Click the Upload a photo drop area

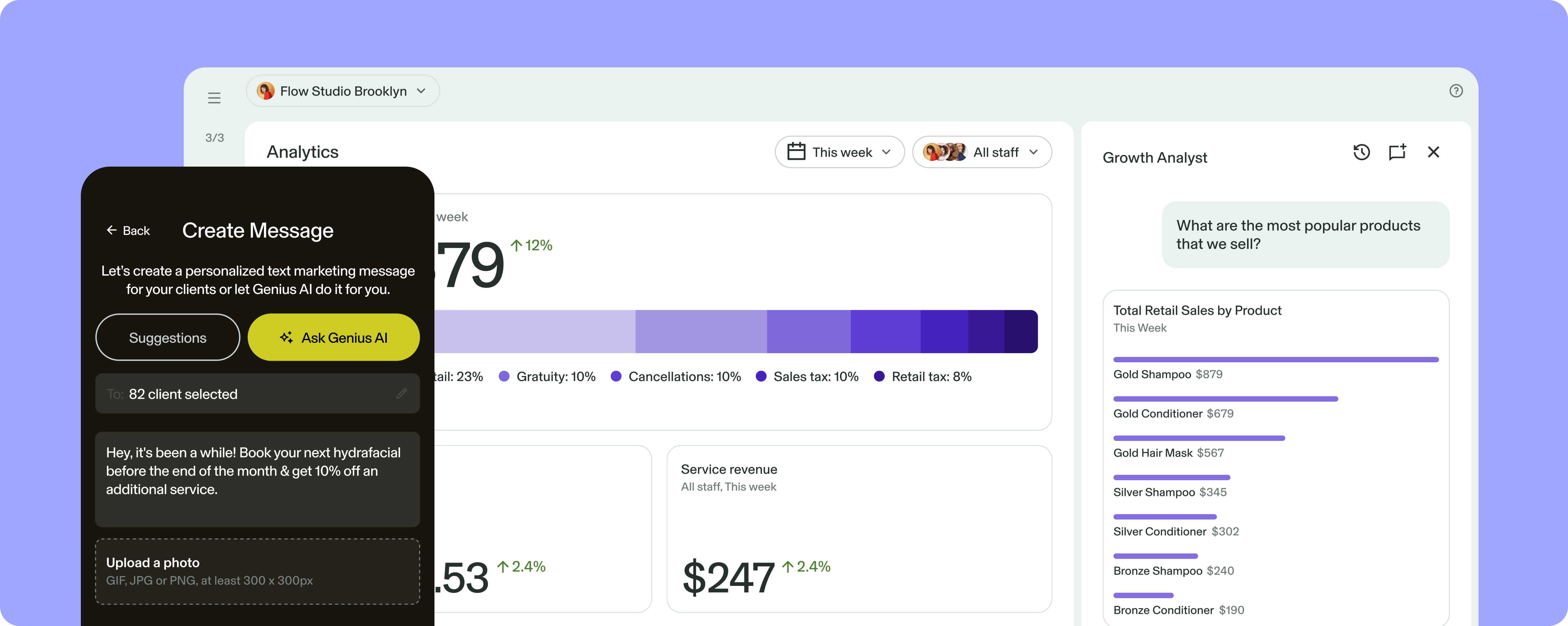(257, 571)
